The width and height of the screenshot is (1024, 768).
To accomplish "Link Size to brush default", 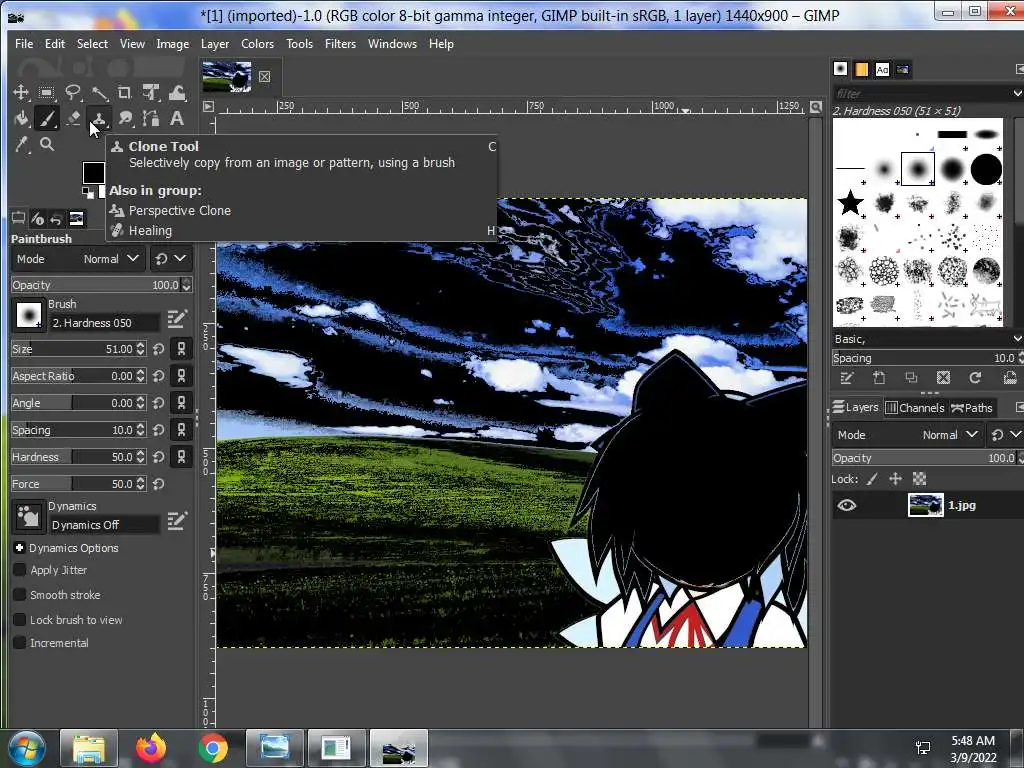I will coord(181,349).
